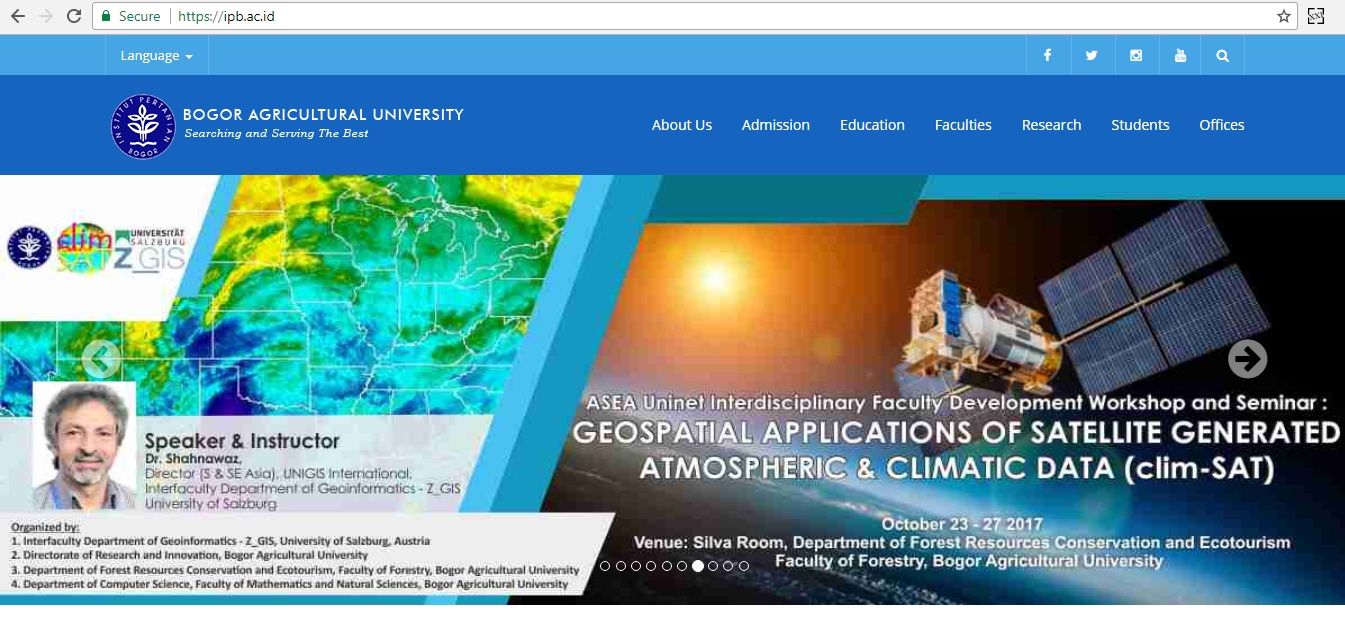Click the magnifier search icon
The height and width of the screenshot is (641, 1345).
1223,55
